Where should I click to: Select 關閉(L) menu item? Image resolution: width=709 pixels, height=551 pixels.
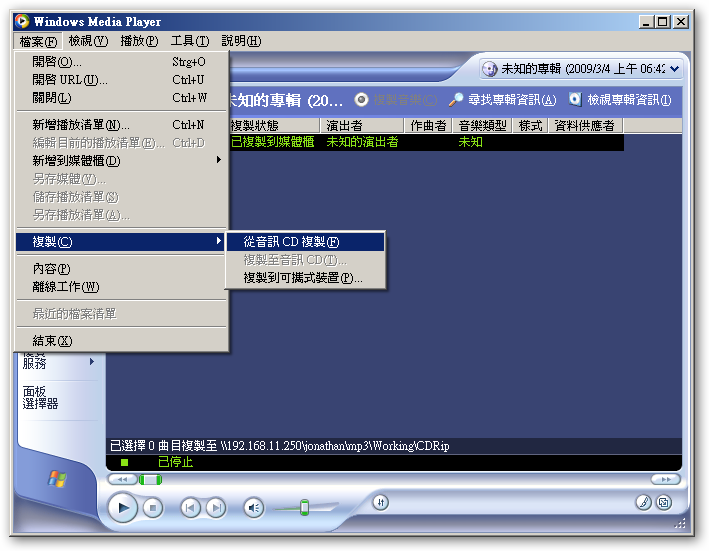click(121, 98)
